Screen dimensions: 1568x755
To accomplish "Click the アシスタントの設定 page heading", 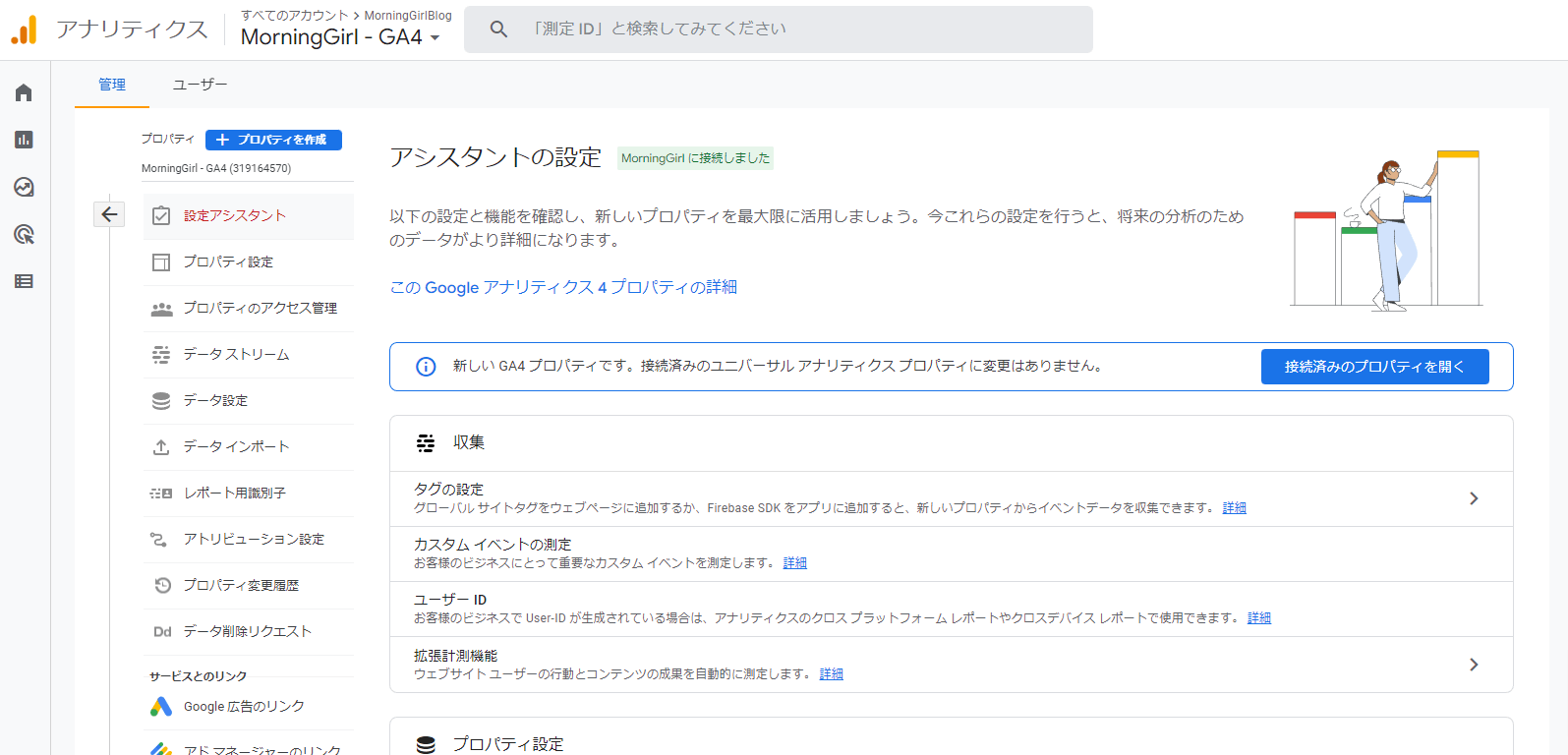I will (495, 157).
